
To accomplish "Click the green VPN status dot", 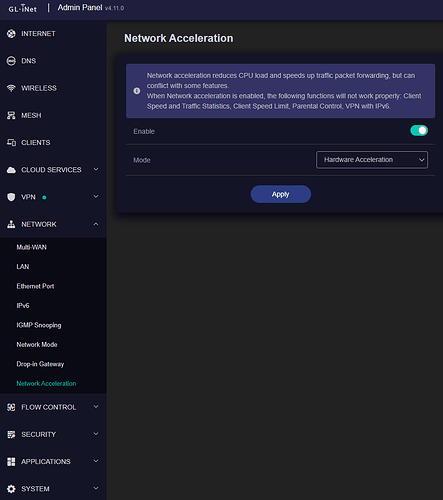I will [44, 197].
